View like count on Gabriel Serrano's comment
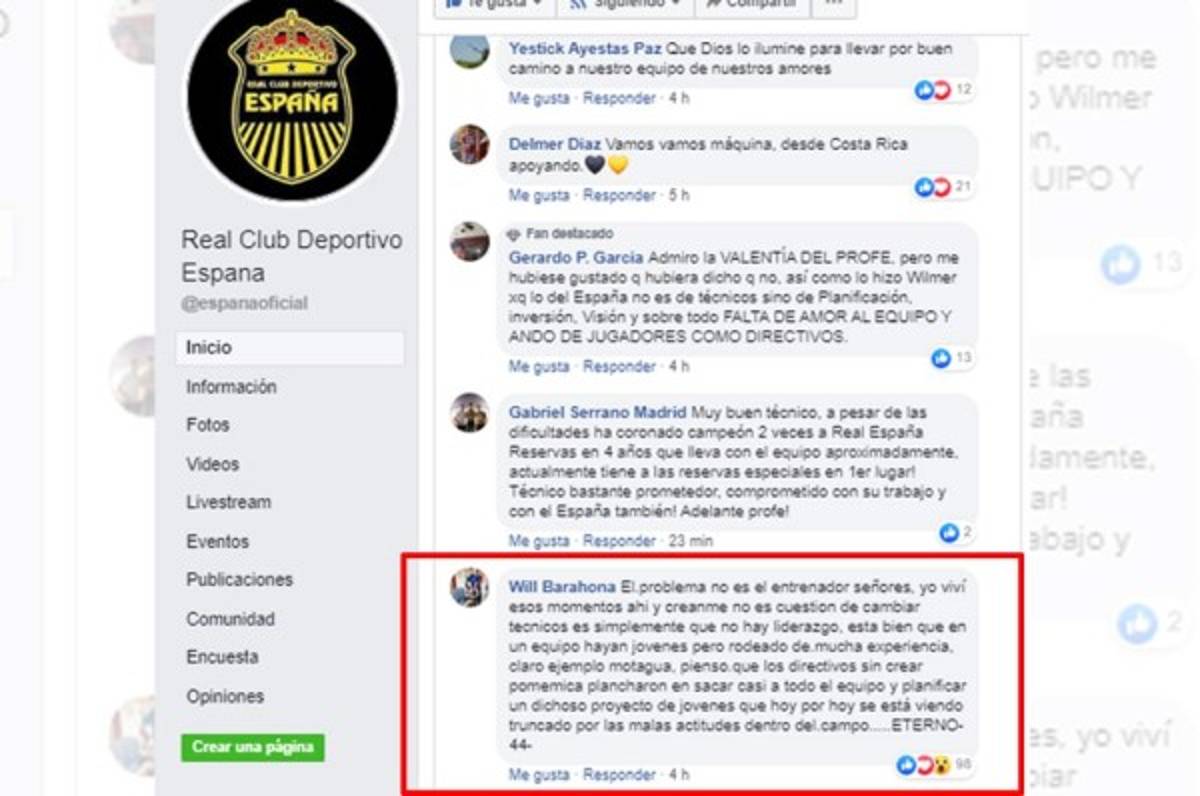The height and width of the screenshot is (796, 1200). coord(957,533)
